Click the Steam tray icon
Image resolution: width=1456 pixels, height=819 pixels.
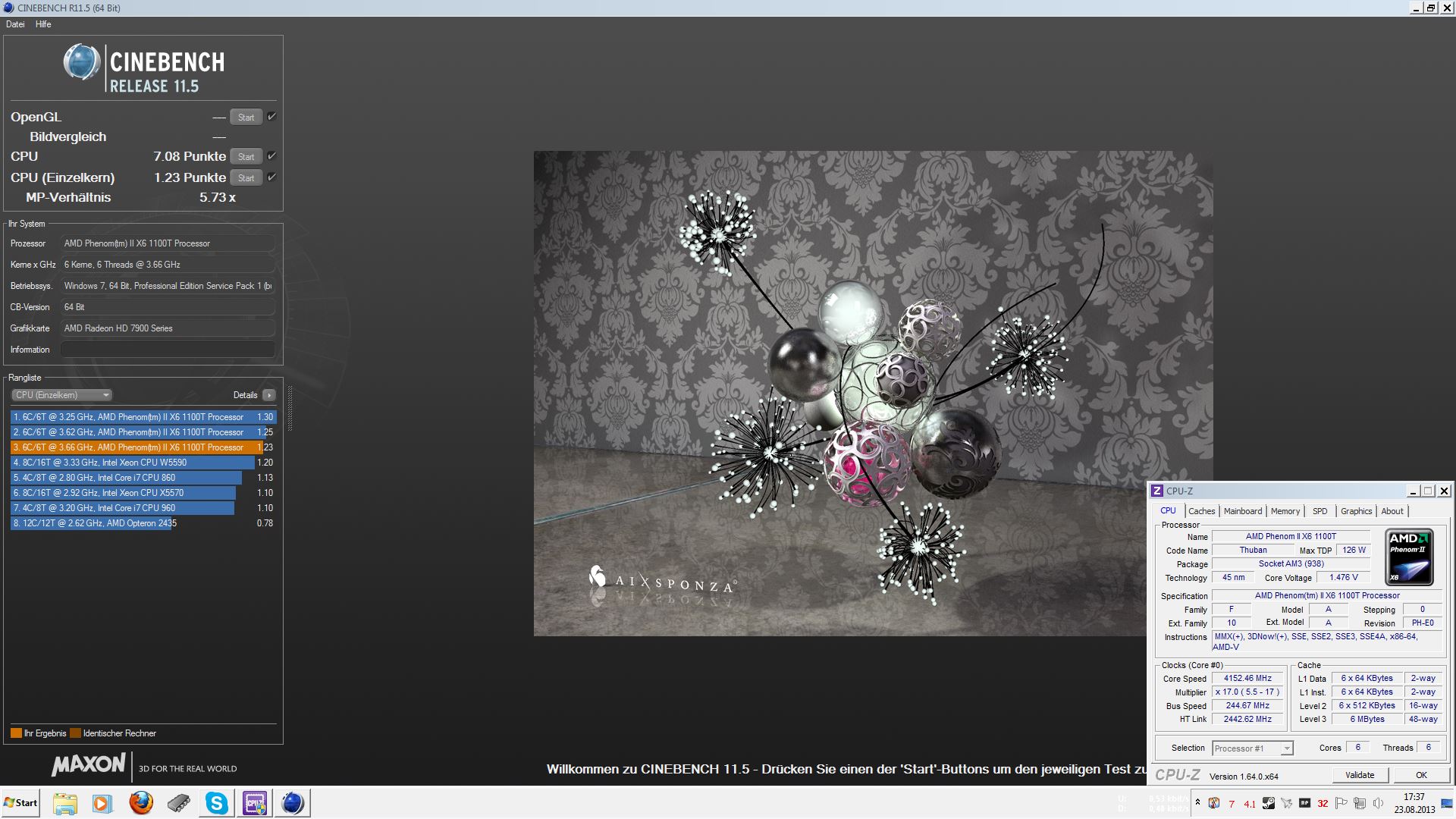coord(1268,803)
